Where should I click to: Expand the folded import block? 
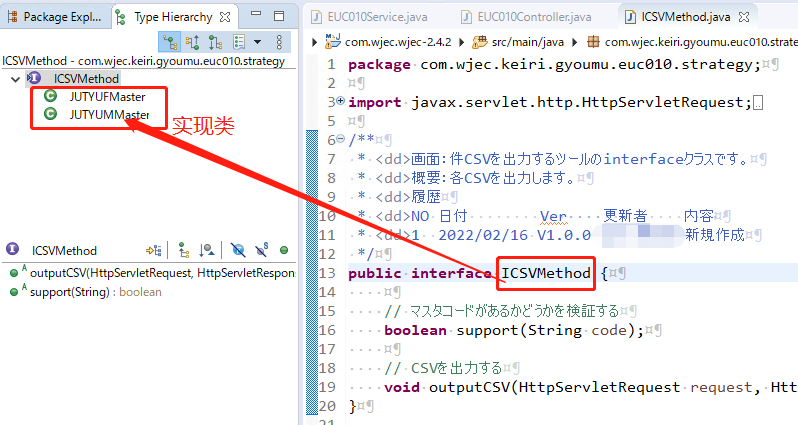coord(340,101)
